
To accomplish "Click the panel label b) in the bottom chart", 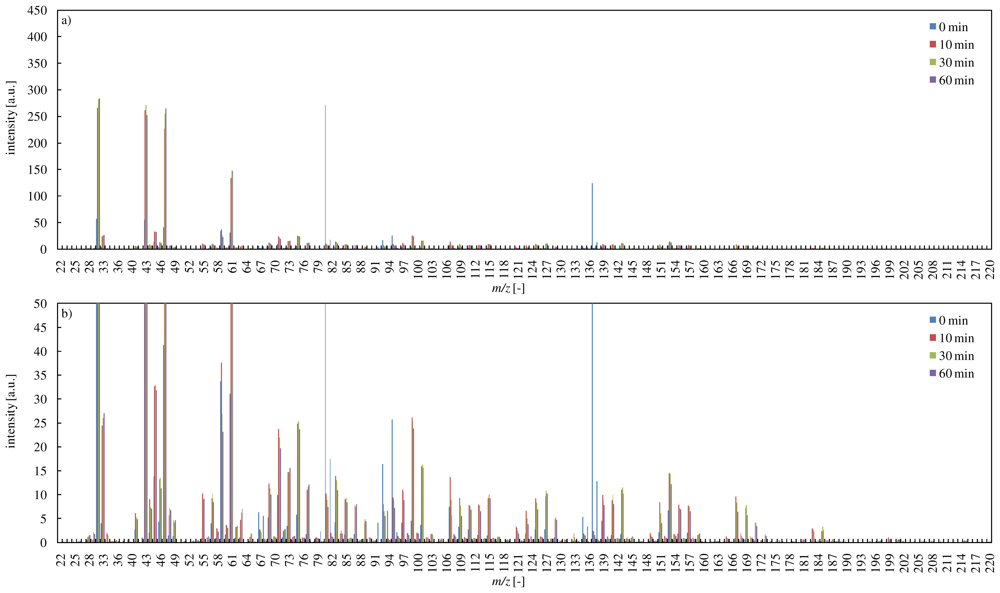I will pos(66,313).
